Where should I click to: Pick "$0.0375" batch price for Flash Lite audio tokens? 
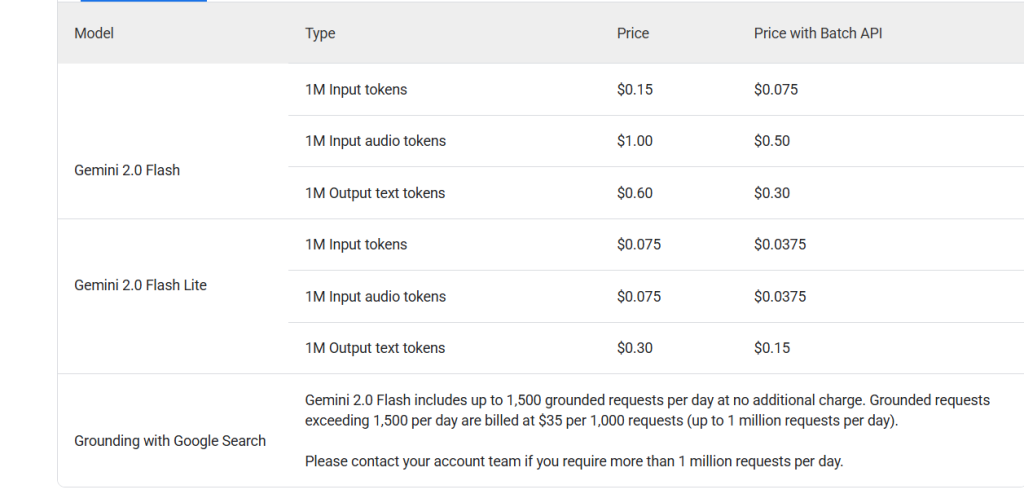coord(780,297)
